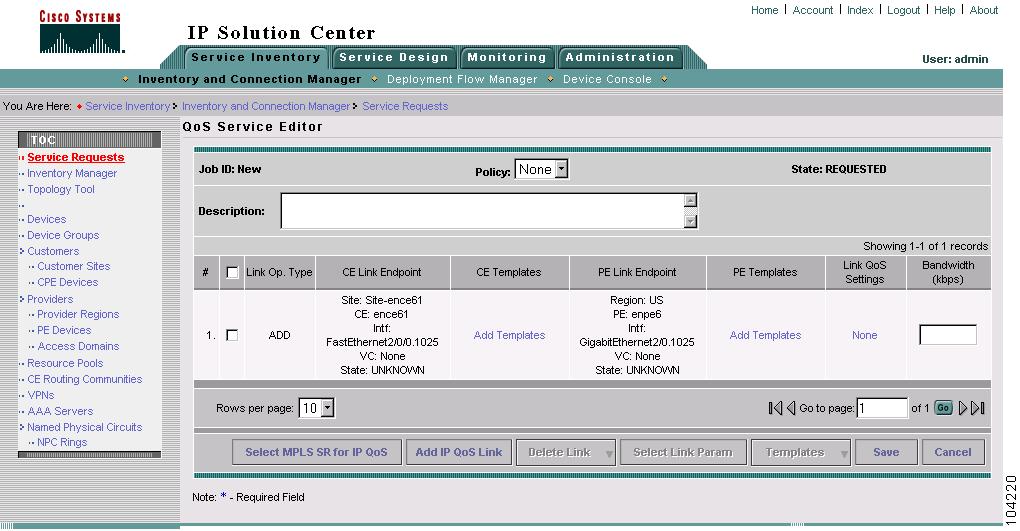Expand Named Physical Circuits node
Screen dimensions: 1020x531
[22, 428]
